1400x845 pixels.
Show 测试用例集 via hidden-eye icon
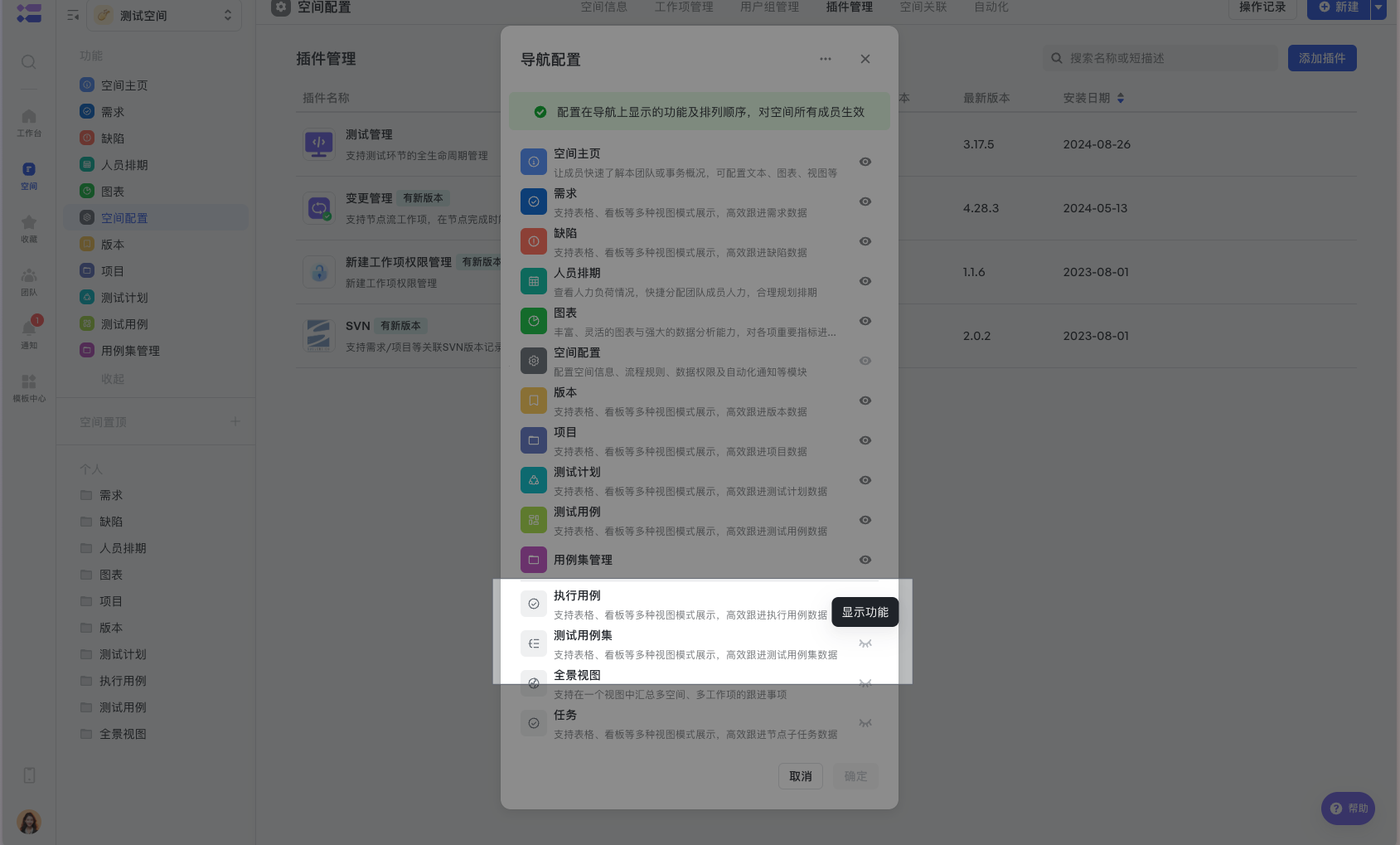[x=865, y=643]
